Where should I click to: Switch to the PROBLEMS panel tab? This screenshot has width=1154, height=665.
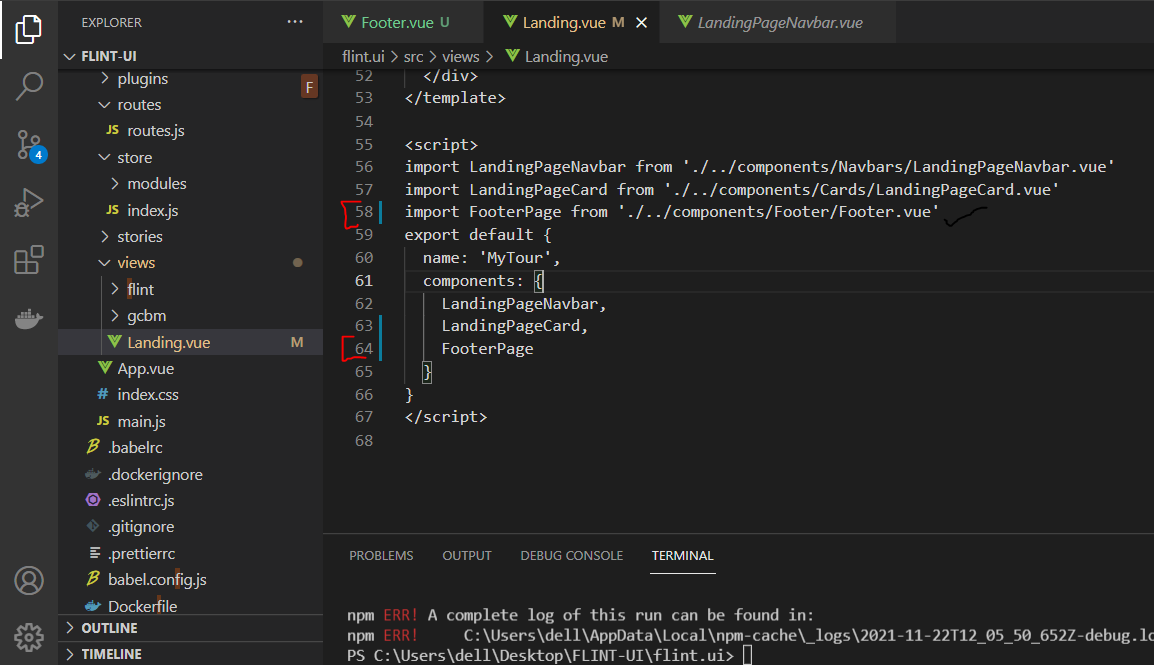click(x=381, y=555)
